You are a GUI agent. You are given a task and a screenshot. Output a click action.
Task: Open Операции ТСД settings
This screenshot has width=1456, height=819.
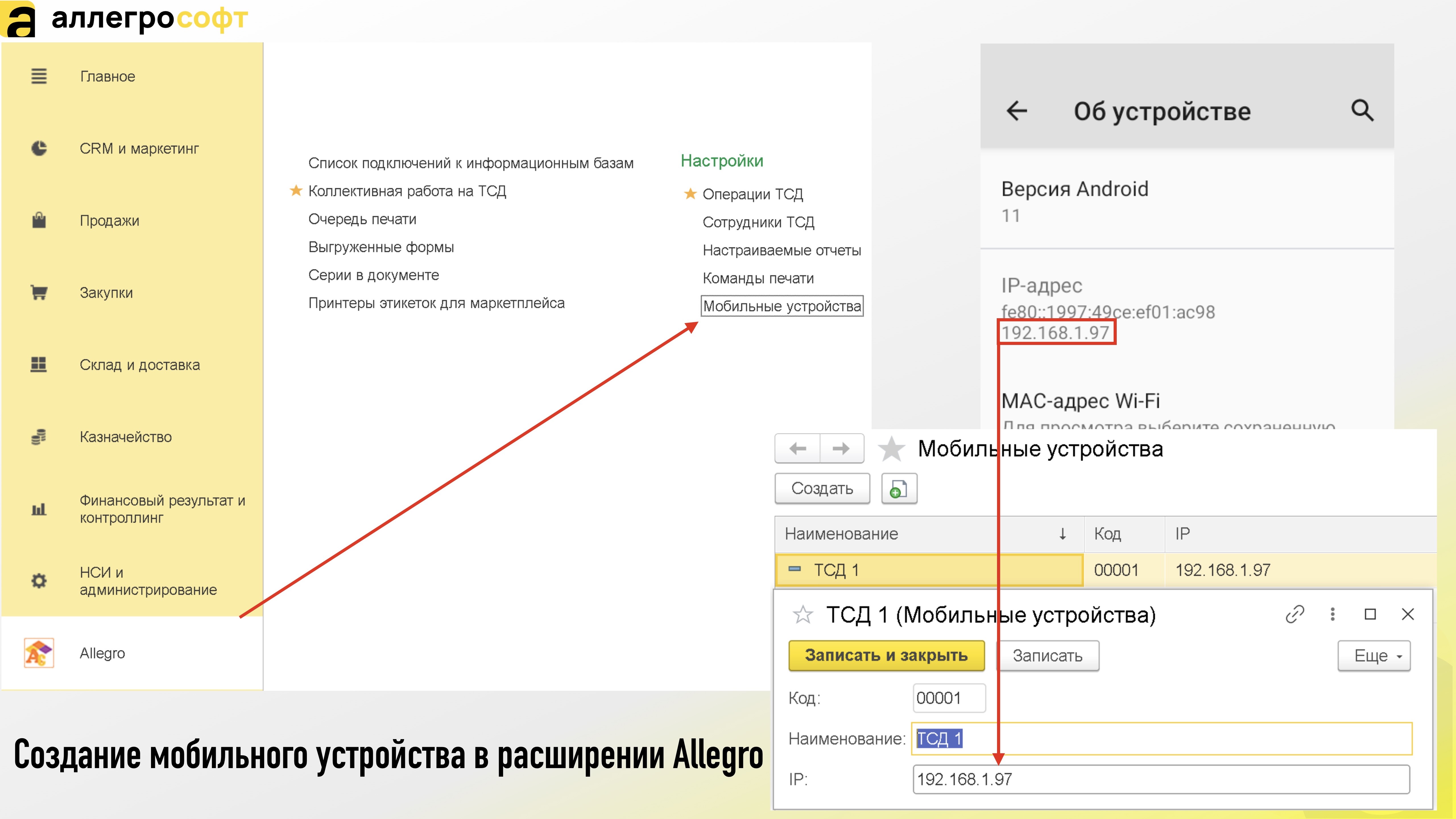[x=752, y=194]
